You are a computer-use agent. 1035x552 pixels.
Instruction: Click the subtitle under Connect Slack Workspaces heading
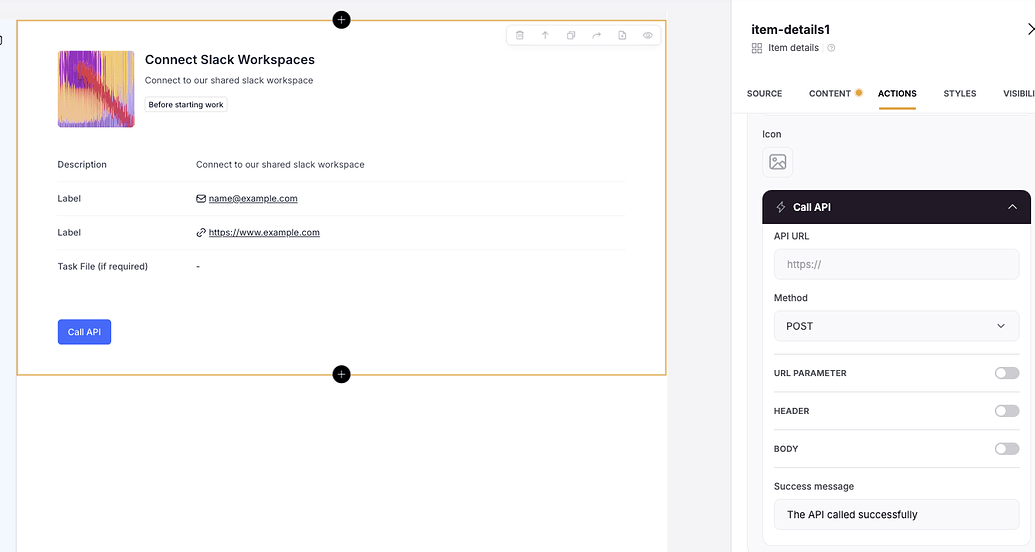click(229, 81)
